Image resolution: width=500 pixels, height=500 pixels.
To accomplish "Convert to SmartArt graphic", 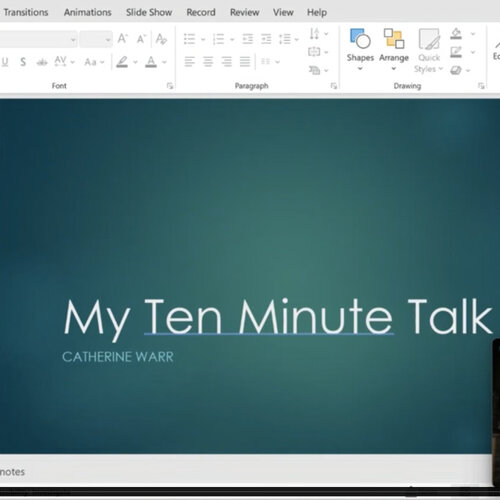I will (318, 70).
